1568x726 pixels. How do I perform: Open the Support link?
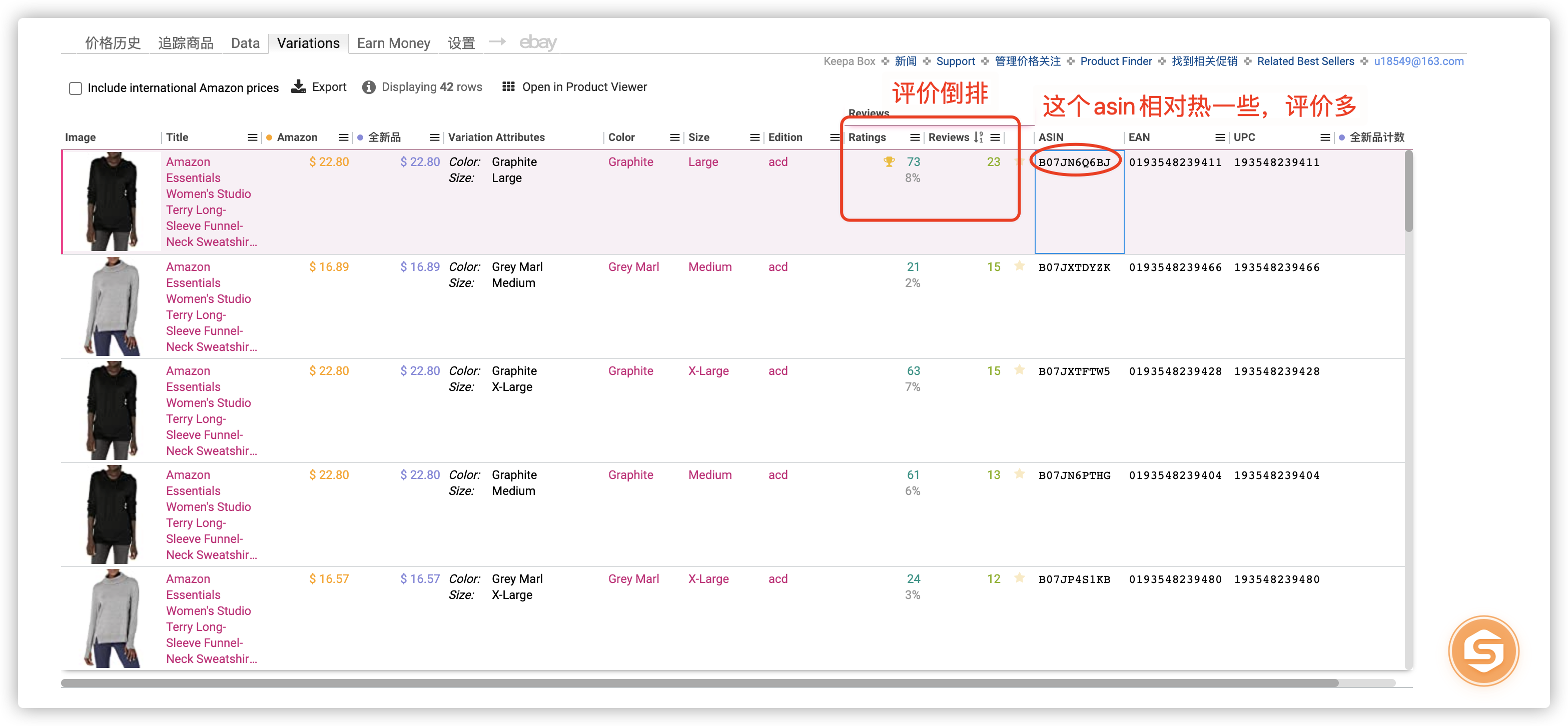click(x=956, y=61)
